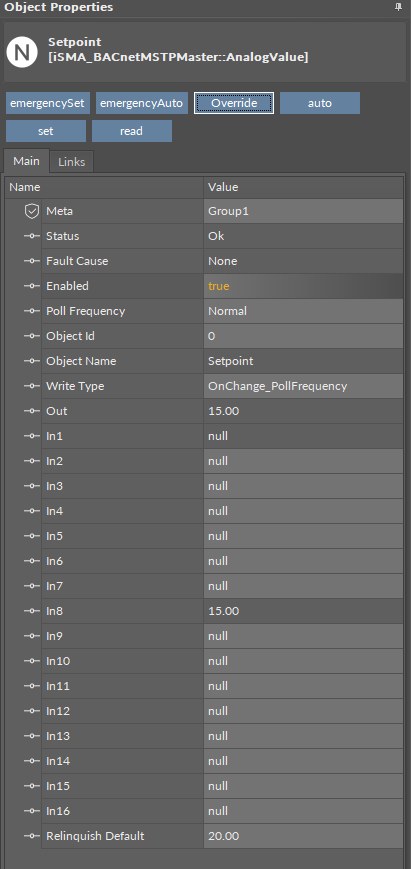Open the Write Type OnChange_PollFrequency dropdown
The height and width of the screenshot is (869, 411).
(x=303, y=386)
